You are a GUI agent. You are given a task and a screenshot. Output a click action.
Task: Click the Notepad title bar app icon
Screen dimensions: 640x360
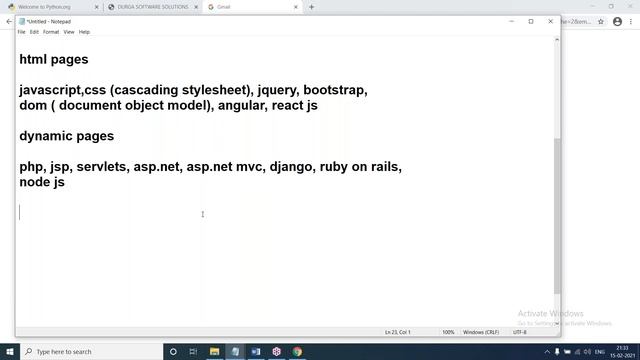click(x=22, y=21)
